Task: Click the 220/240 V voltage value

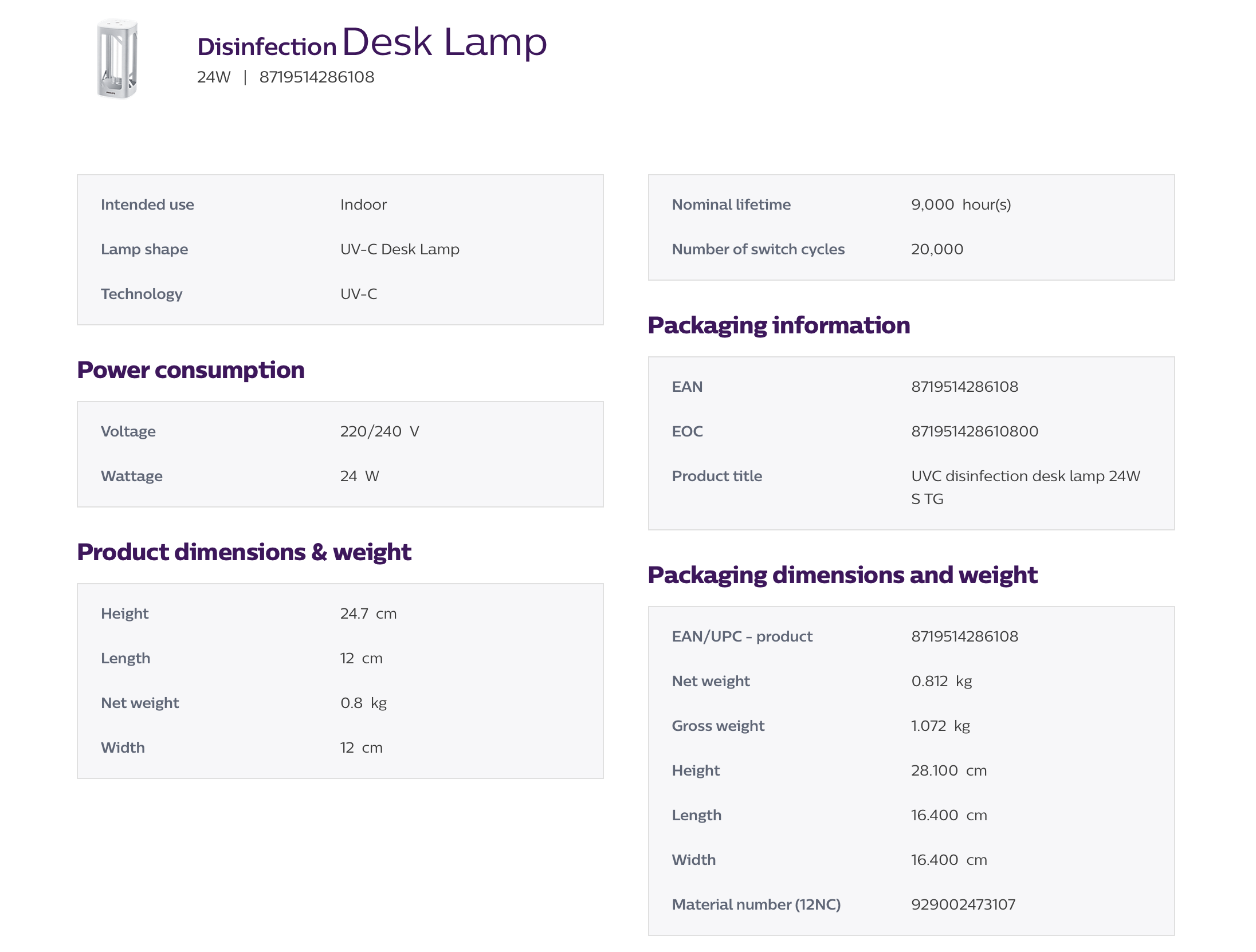Action: pyautogui.click(x=379, y=431)
